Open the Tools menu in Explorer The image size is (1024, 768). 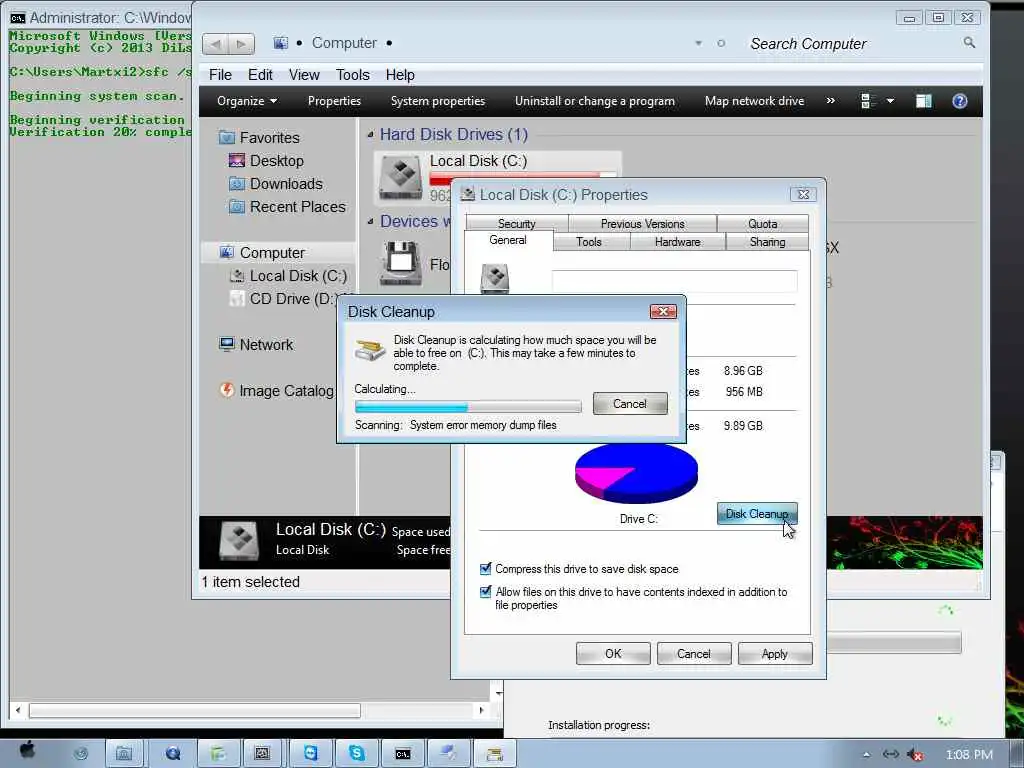pyautogui.click(x=353, y=74)
